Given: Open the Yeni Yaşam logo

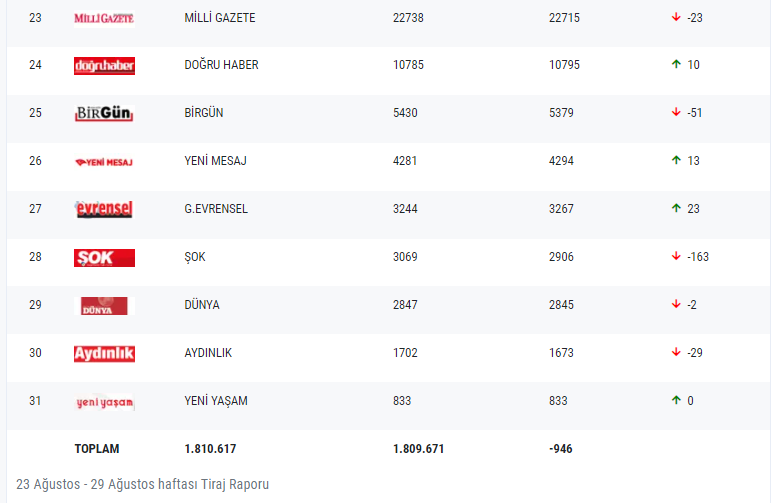Looking at the screenshot, I should click(x=104, y=402).
